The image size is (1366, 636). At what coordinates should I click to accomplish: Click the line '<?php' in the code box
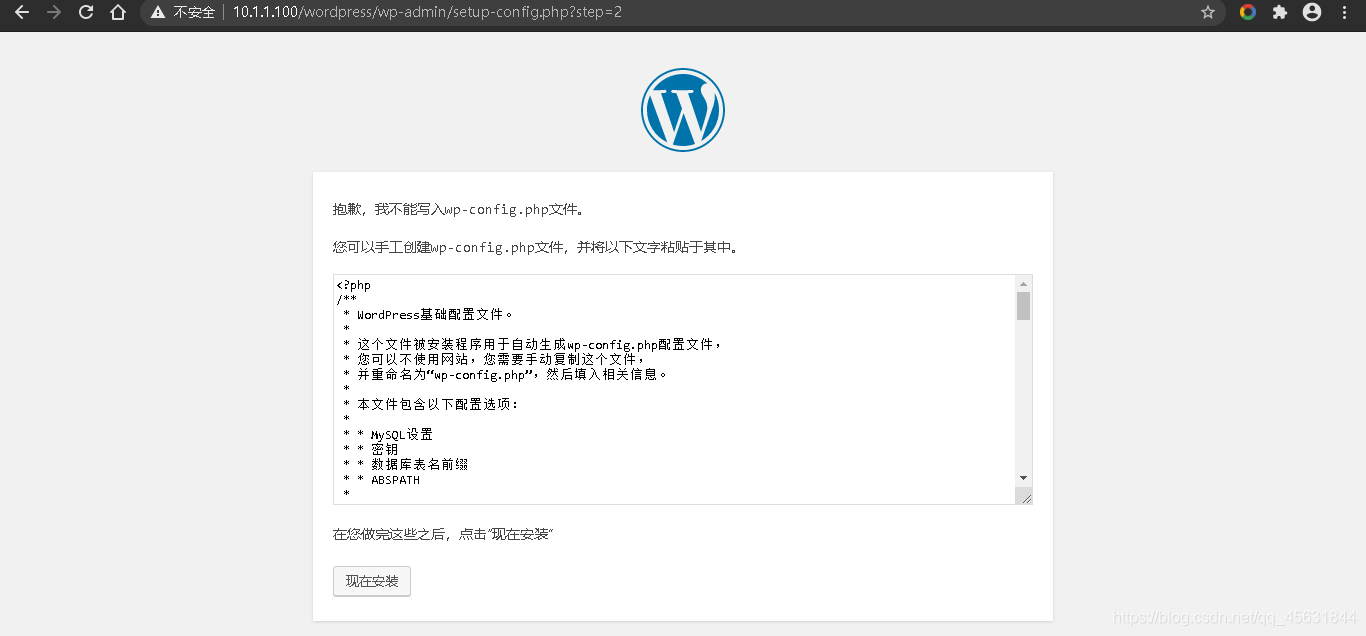point(354,285)
